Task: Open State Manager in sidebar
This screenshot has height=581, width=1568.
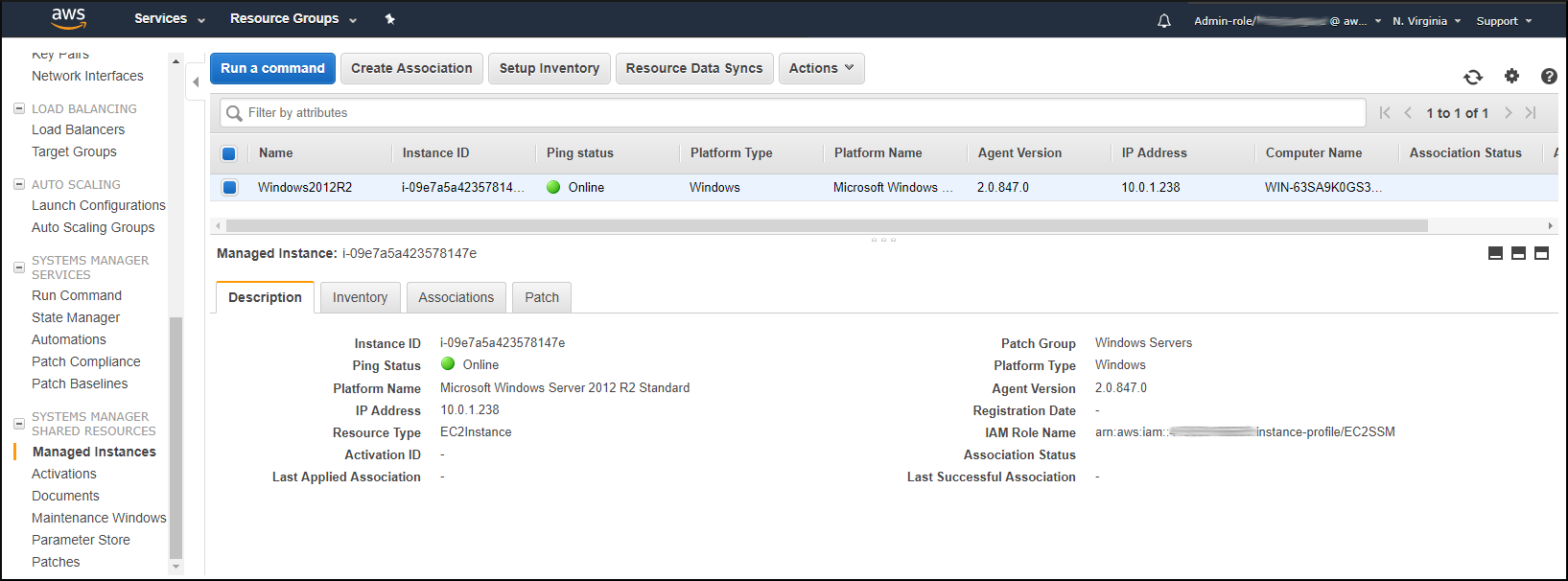Action: pos(76,317)
